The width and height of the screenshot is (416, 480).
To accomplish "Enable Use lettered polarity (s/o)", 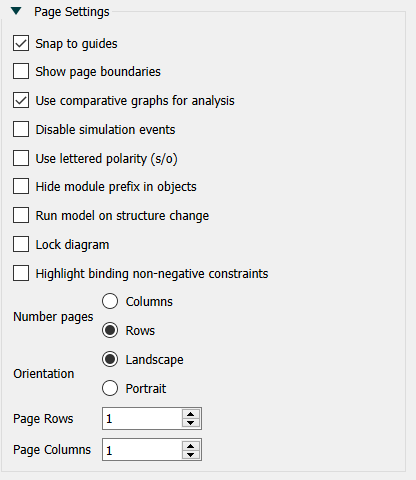I will [x=21, y=158].
